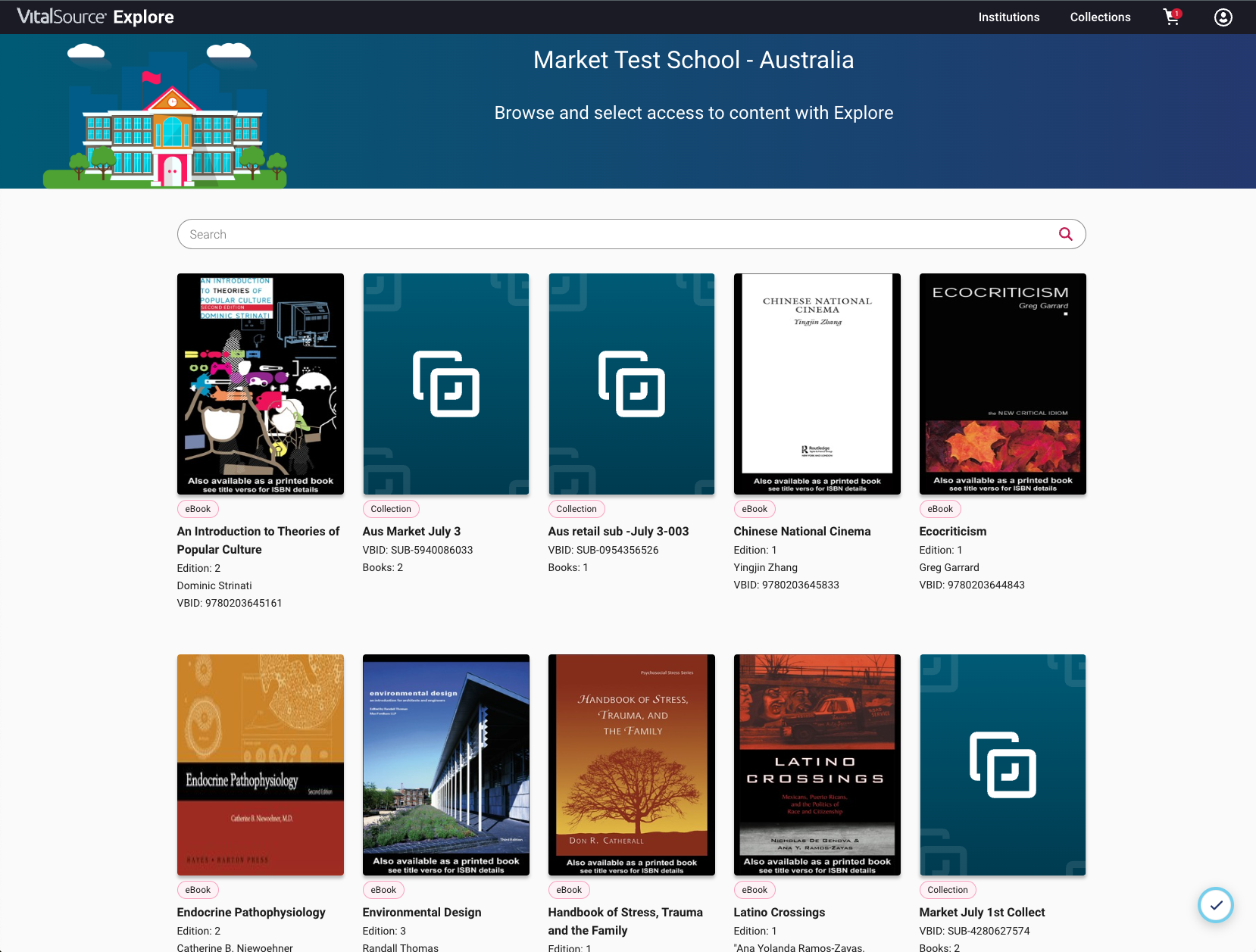This screenshot has width=1256, height=952.
Task: Click author name Yingjin Zhang
Action: pyautogui.click(x=765, y=567)
